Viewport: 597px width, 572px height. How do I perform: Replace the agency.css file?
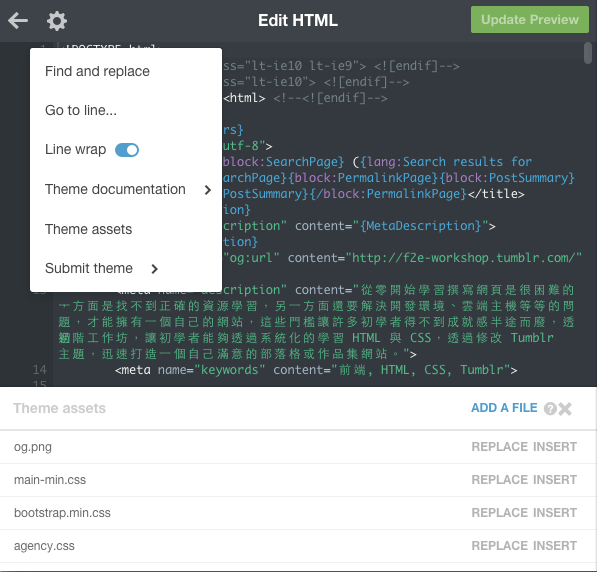point(500,546)
